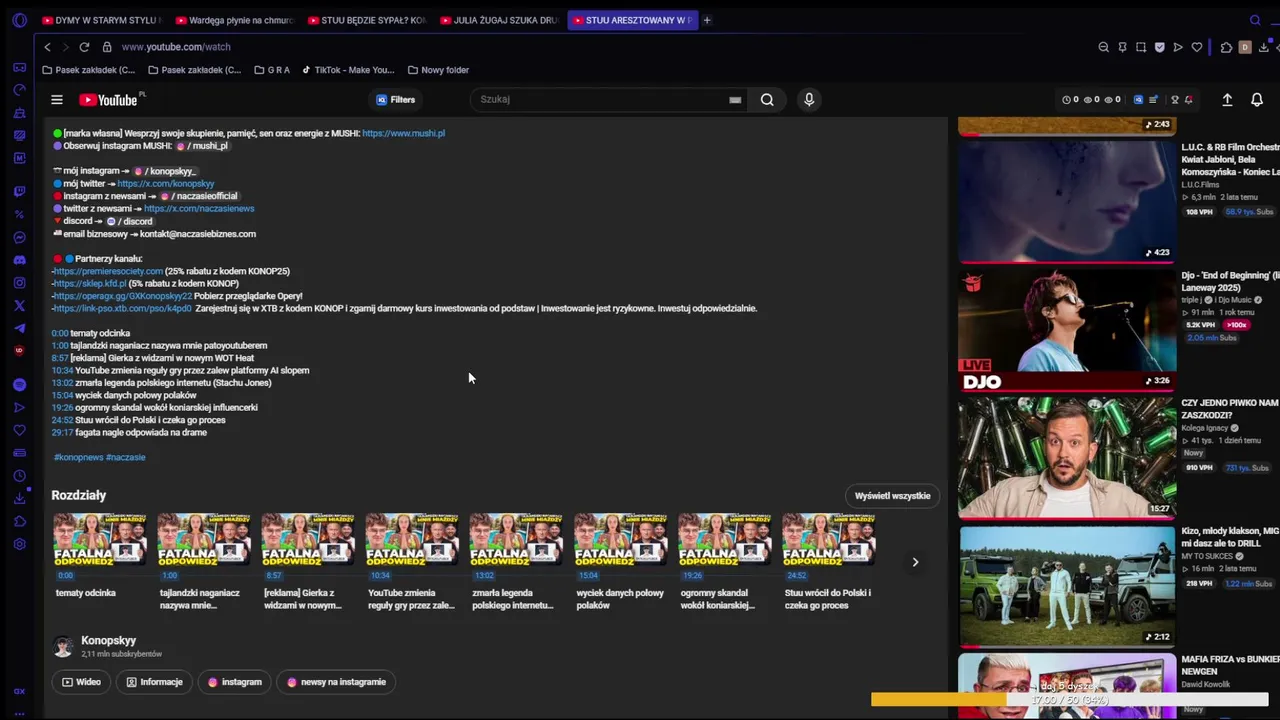Screen dimensions: 1280x720
Task: Open X (Twitter) in the browser sidebar
Action: (19, 306)
